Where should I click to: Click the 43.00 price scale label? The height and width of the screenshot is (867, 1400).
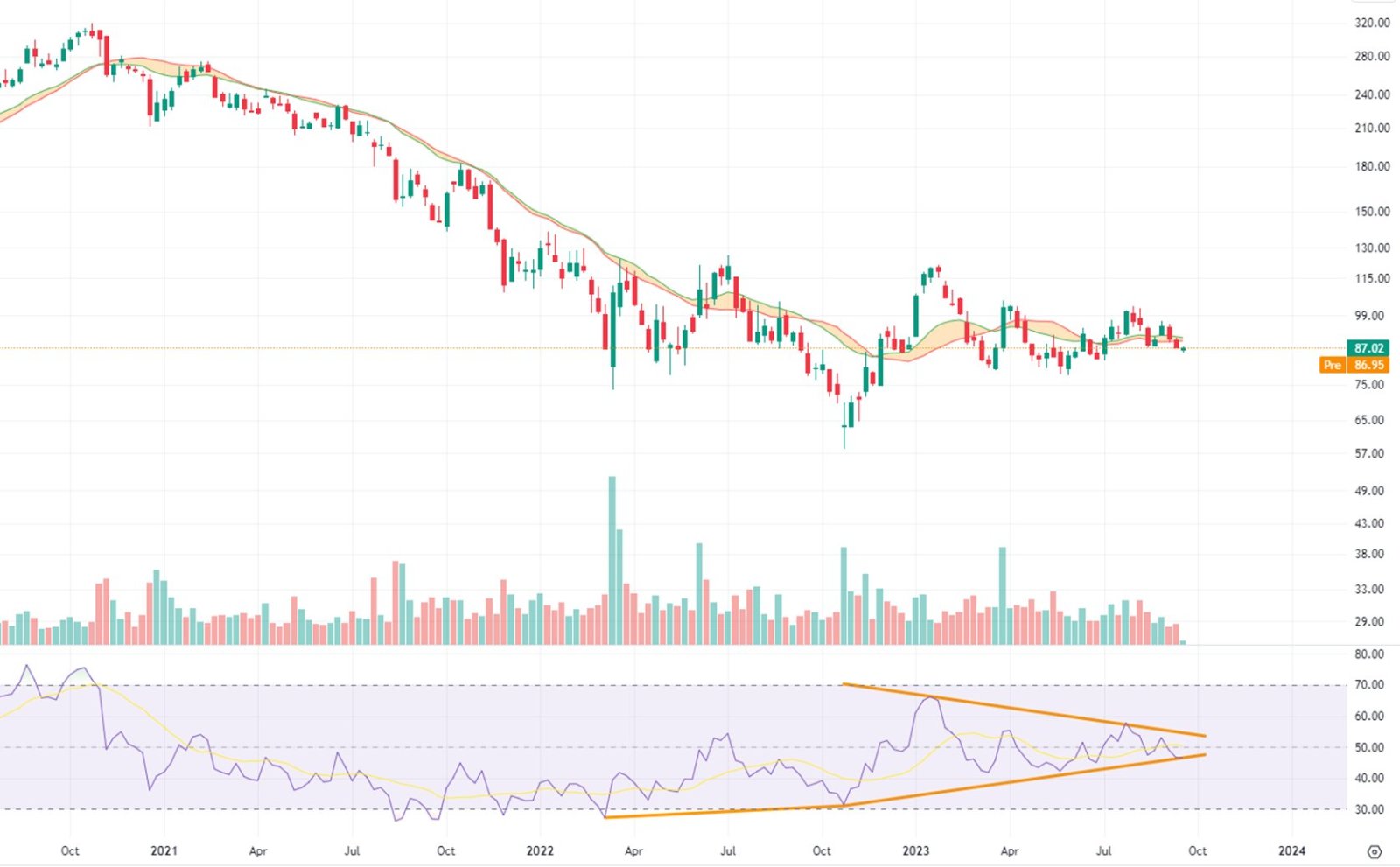tap(1370, 523)
